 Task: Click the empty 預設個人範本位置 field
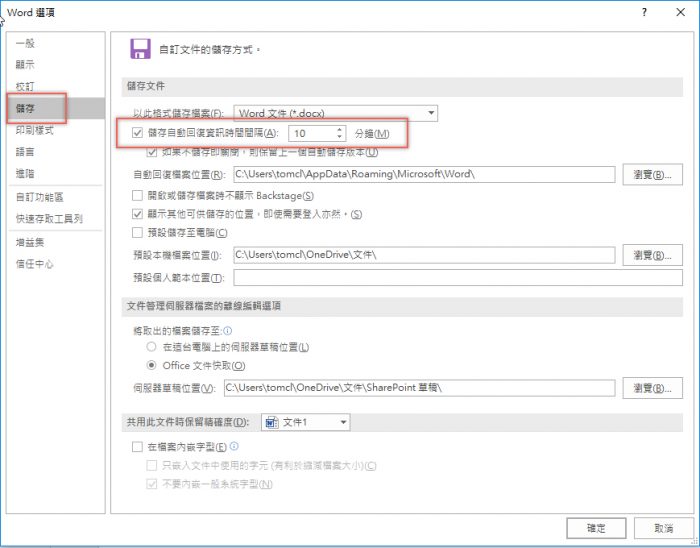point(458,278)
